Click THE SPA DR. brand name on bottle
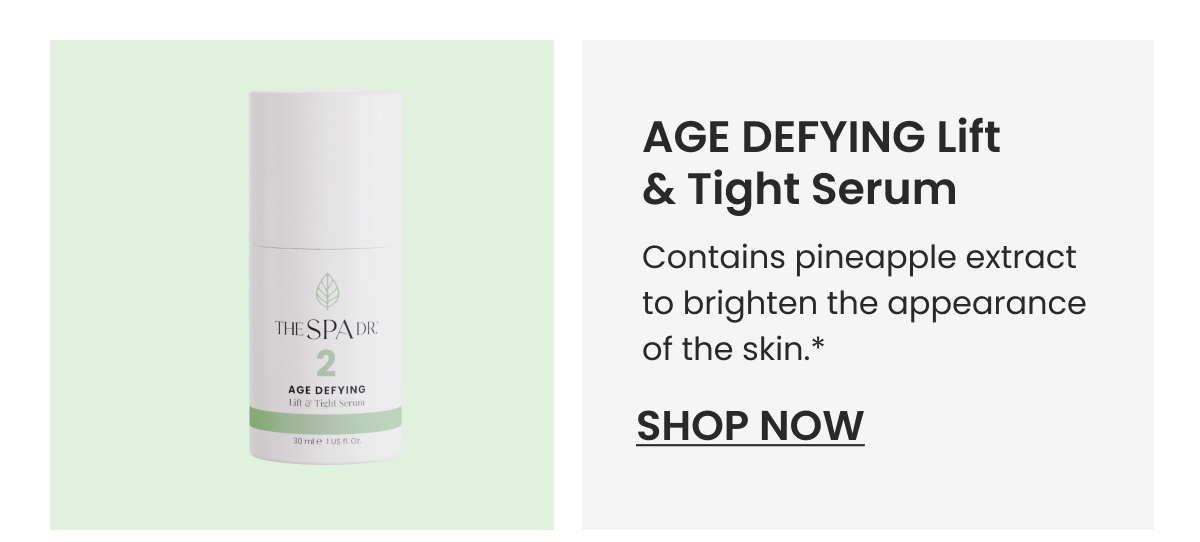Screen dimensions: 1200x542 (326, 330)
